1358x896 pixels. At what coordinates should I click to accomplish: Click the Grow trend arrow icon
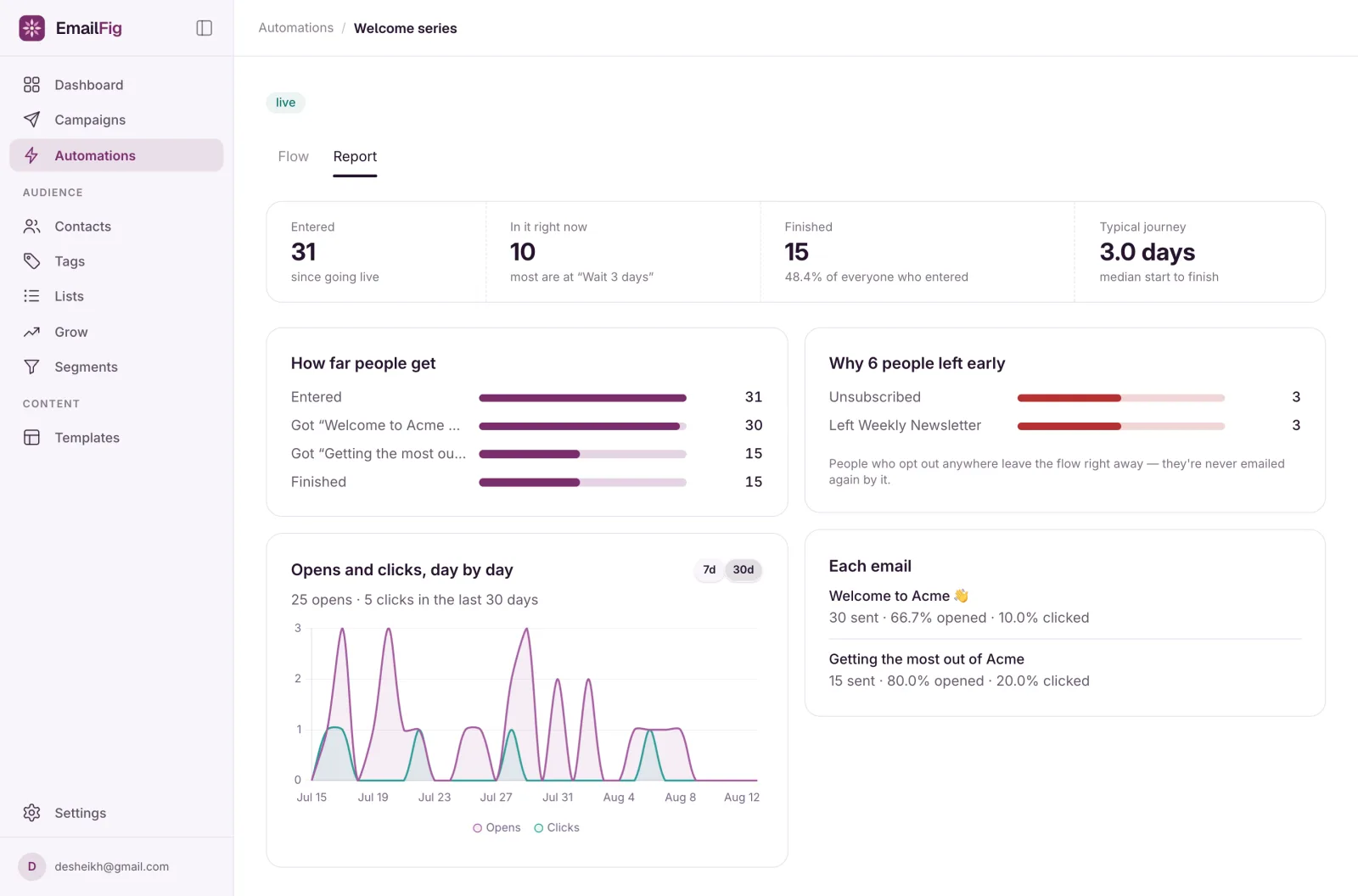click(x=31, y=332)
